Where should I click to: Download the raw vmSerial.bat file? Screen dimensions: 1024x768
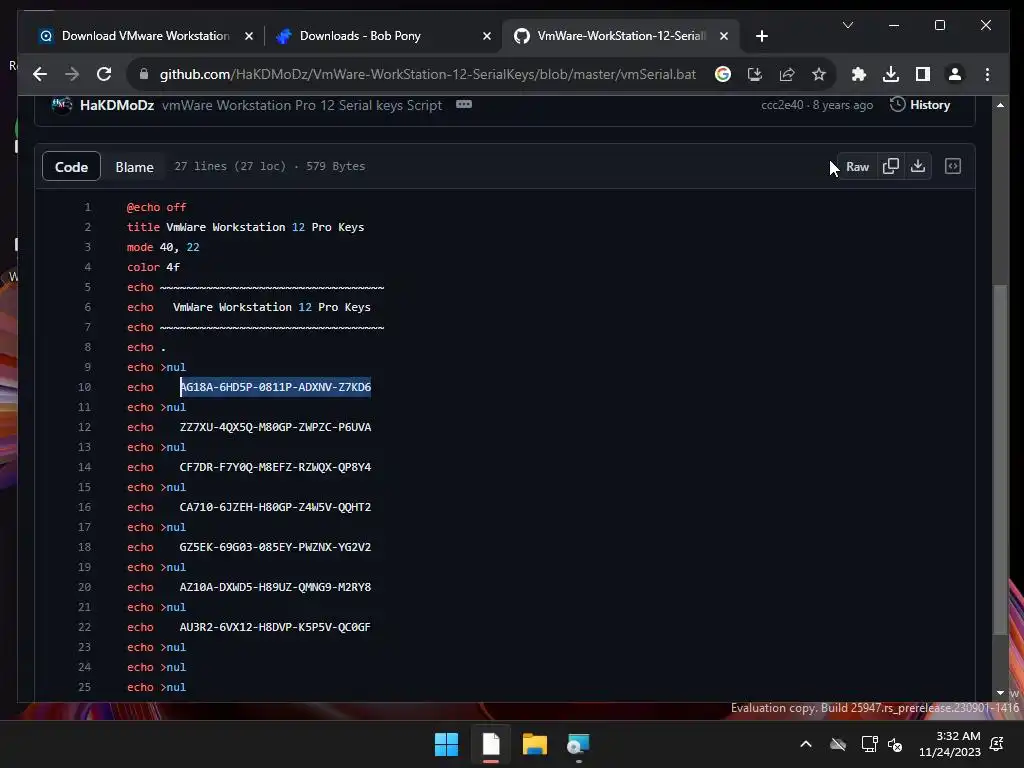coord(918,167)
